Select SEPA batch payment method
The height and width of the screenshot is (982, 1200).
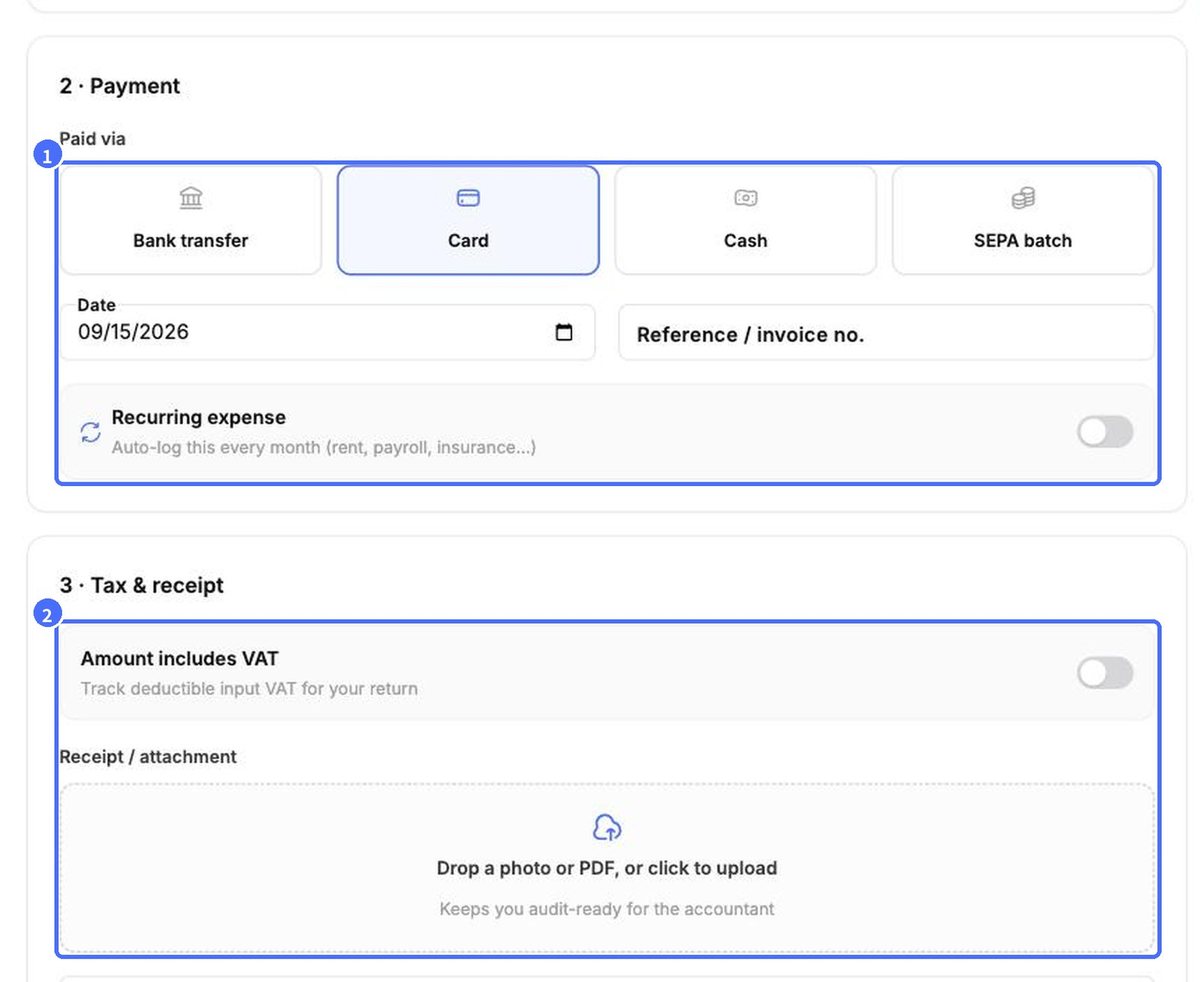[x=1023, y=220]
